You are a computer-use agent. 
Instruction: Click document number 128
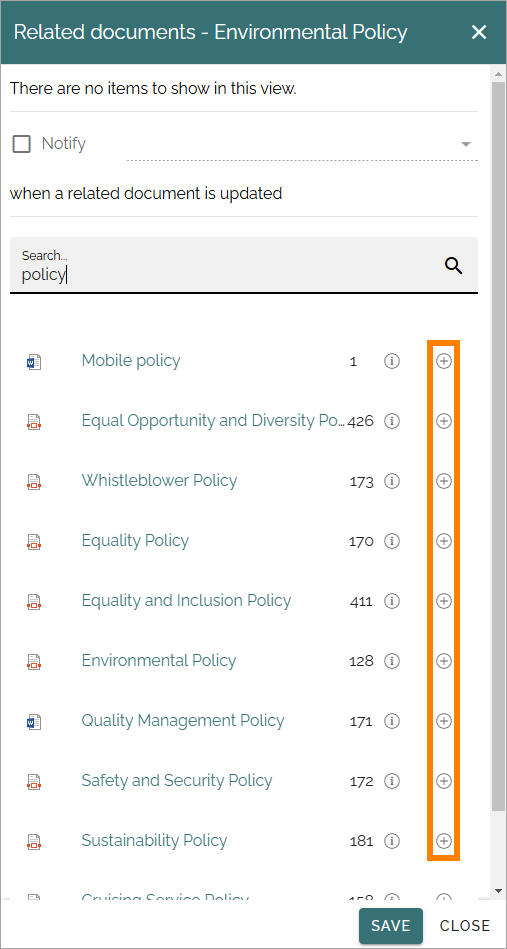click(361, 662)
